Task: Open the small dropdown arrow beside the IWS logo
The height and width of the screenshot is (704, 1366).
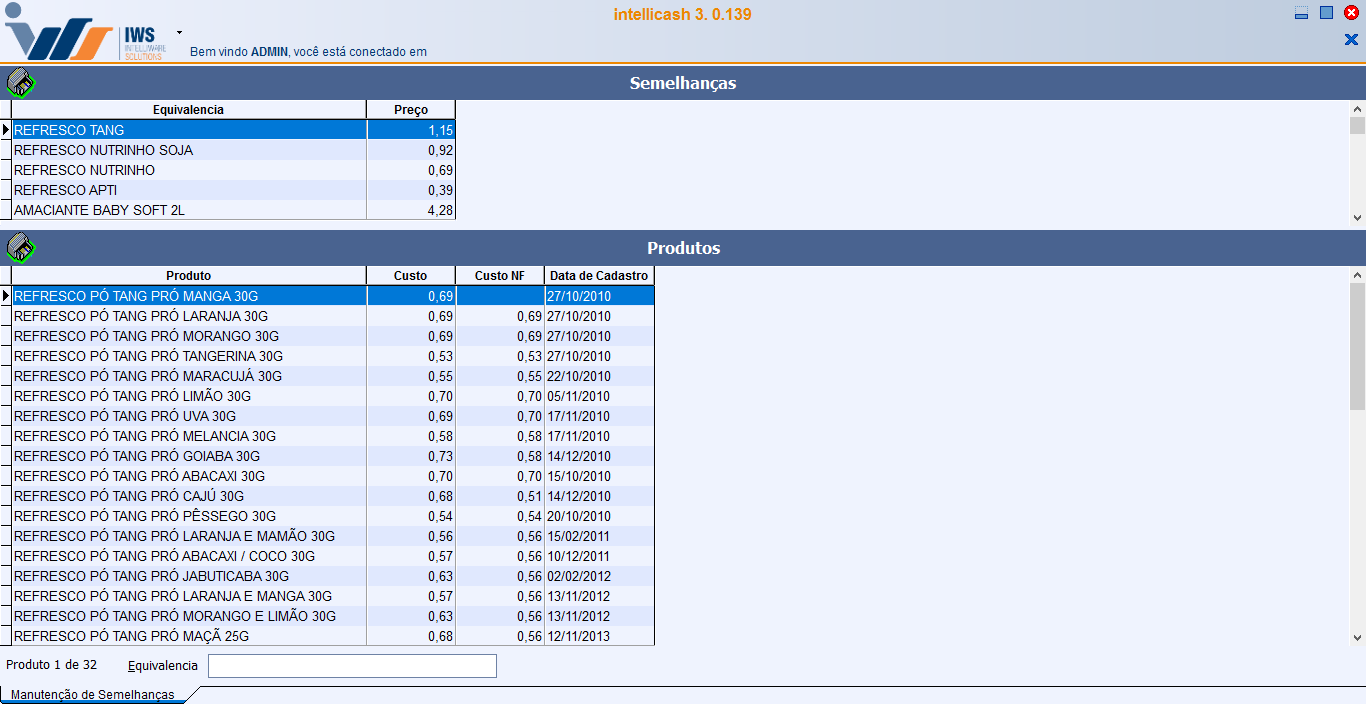Action: coord(179,32)
